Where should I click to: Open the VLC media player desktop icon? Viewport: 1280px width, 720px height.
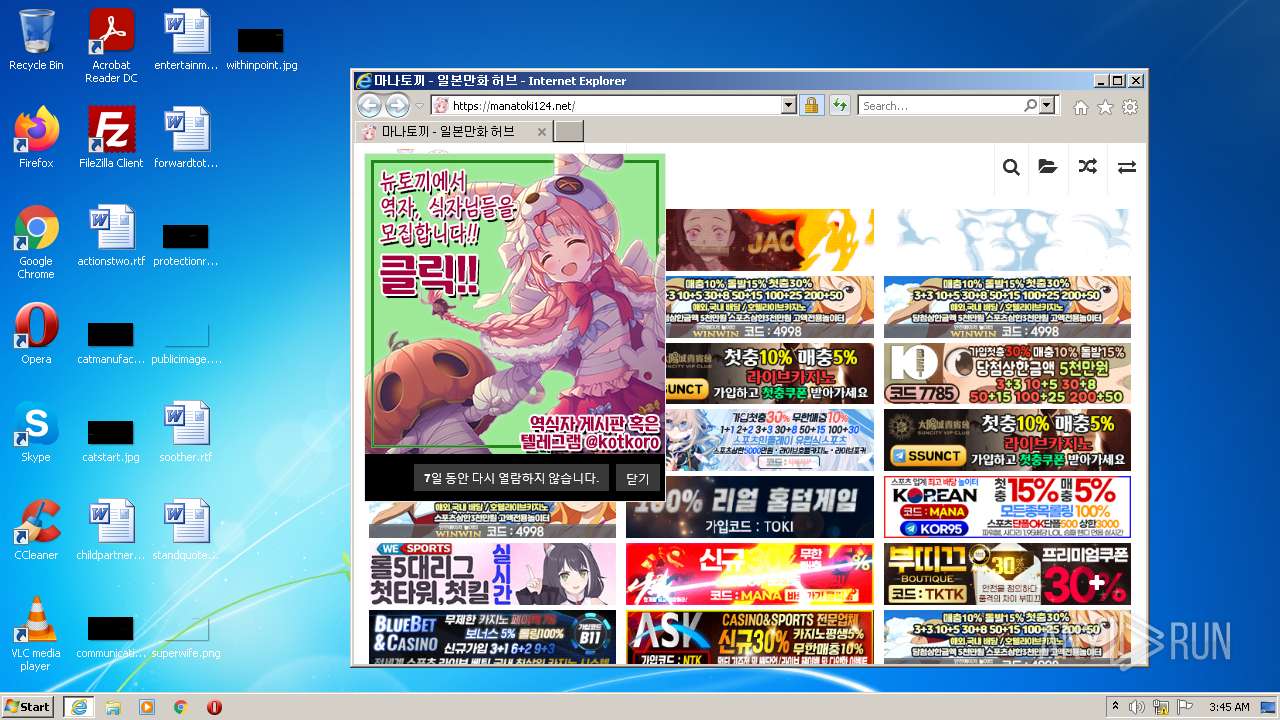36,634
